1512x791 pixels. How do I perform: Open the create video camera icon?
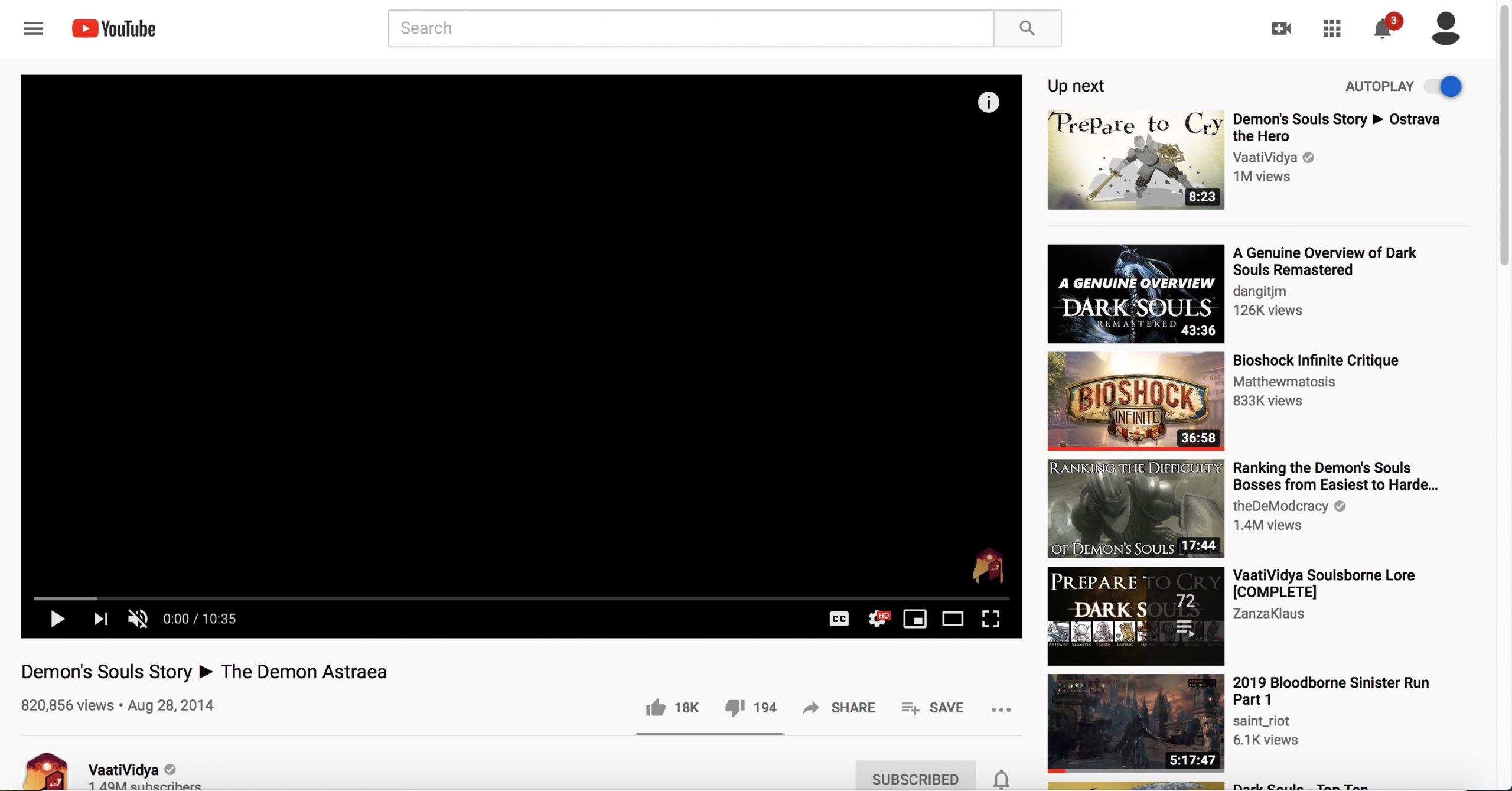[1281, 28]
